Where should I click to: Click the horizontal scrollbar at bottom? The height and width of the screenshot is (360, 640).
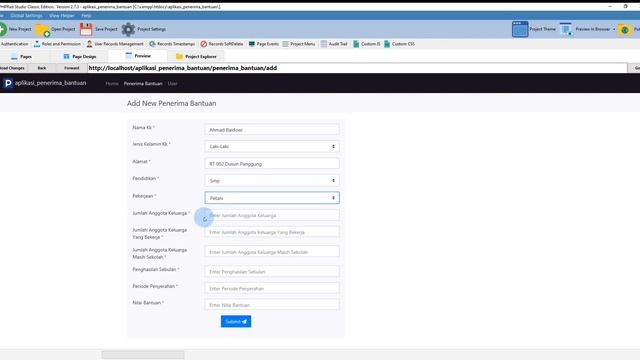click(x=143, y=355)
